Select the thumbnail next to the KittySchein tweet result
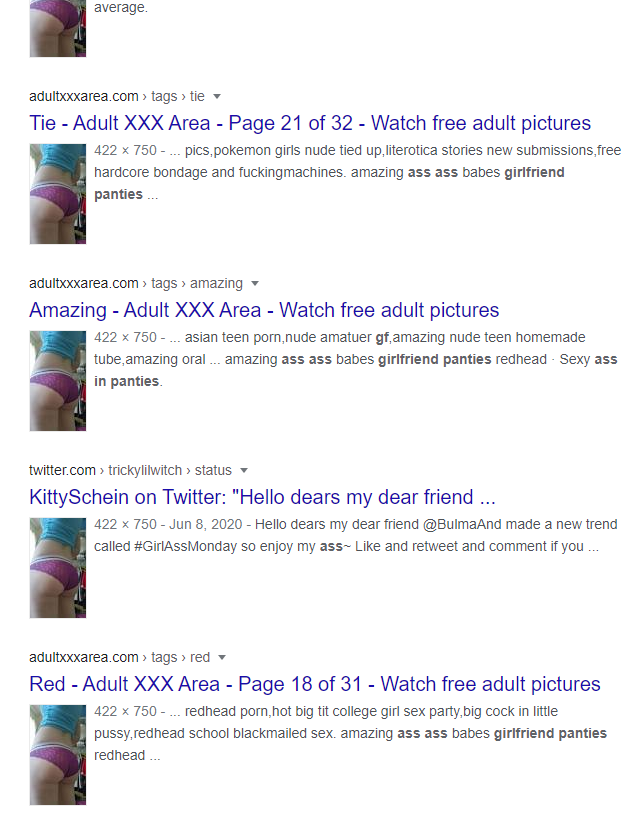638x818 pixels. pos(58,568)
